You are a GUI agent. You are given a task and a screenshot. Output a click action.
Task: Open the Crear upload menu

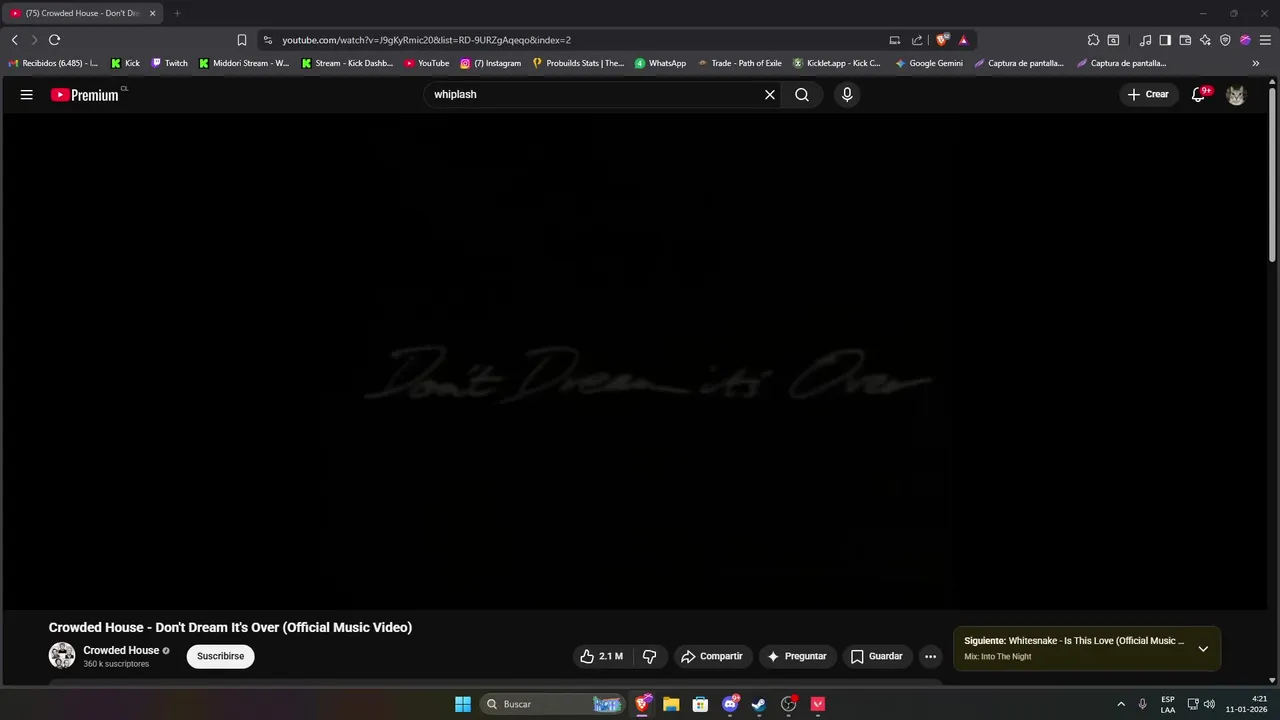[x=1148, y=94]
